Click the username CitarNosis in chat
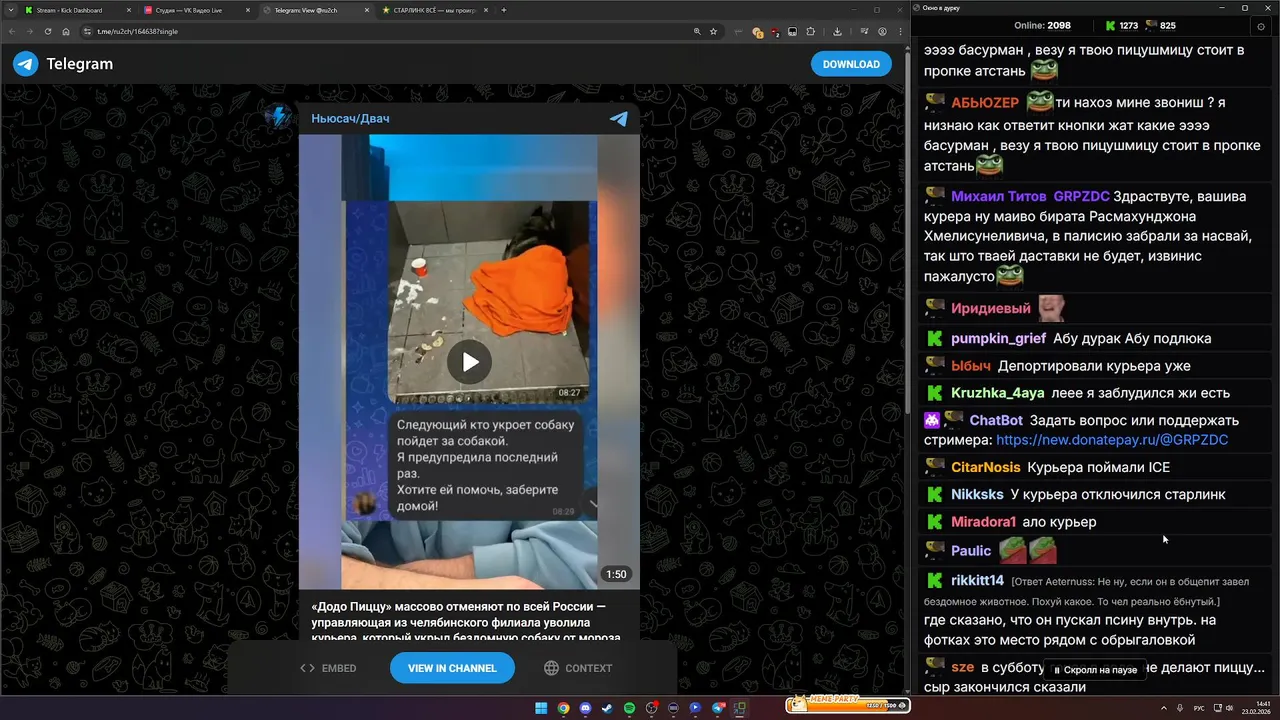Screen dimensions: 1280x720 click(x=986, y=467)
